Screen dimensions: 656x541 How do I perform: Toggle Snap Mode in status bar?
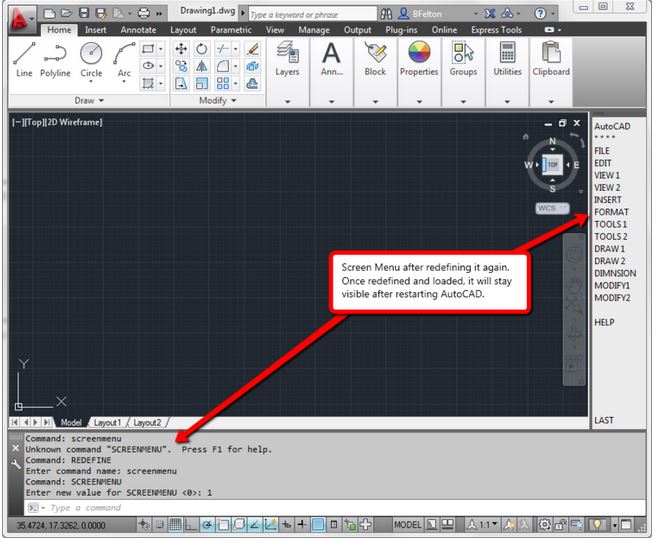tap(159, 525)
